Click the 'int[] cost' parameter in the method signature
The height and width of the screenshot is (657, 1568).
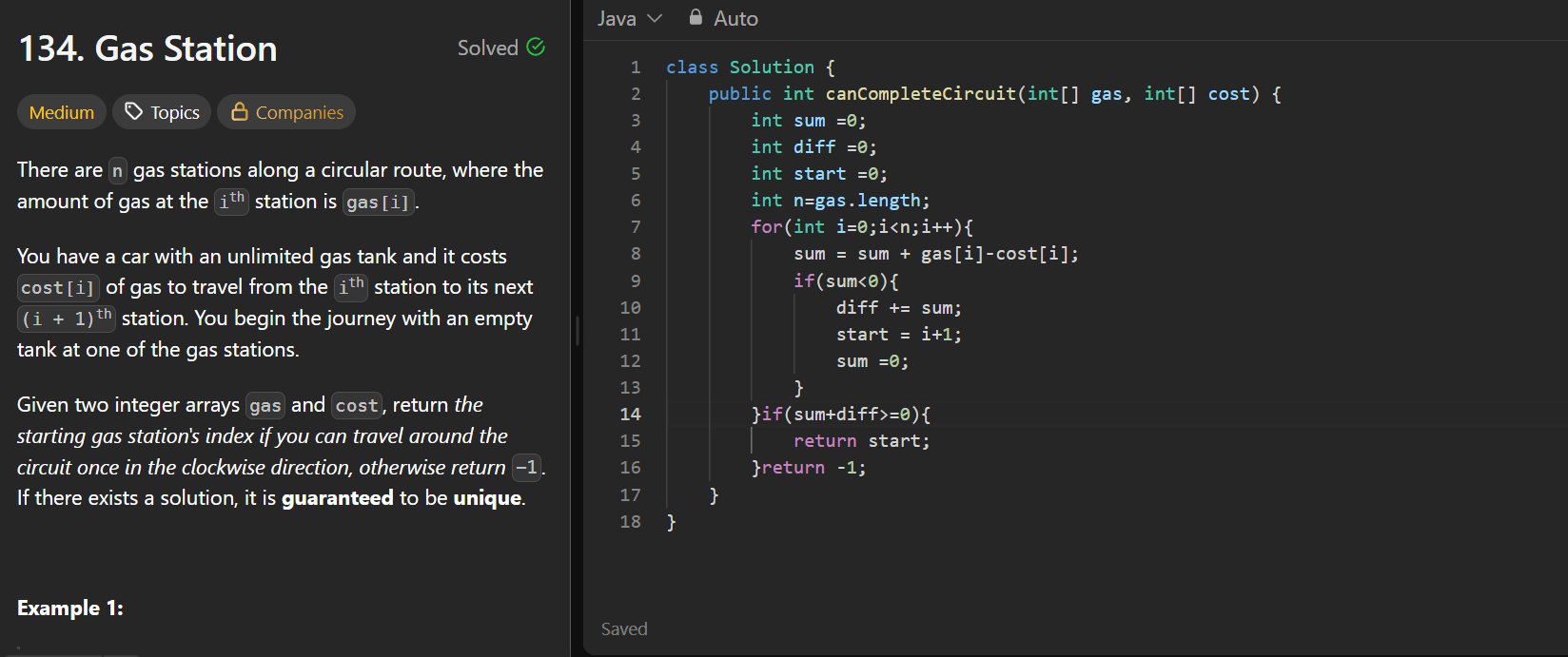pos(1196,93)
